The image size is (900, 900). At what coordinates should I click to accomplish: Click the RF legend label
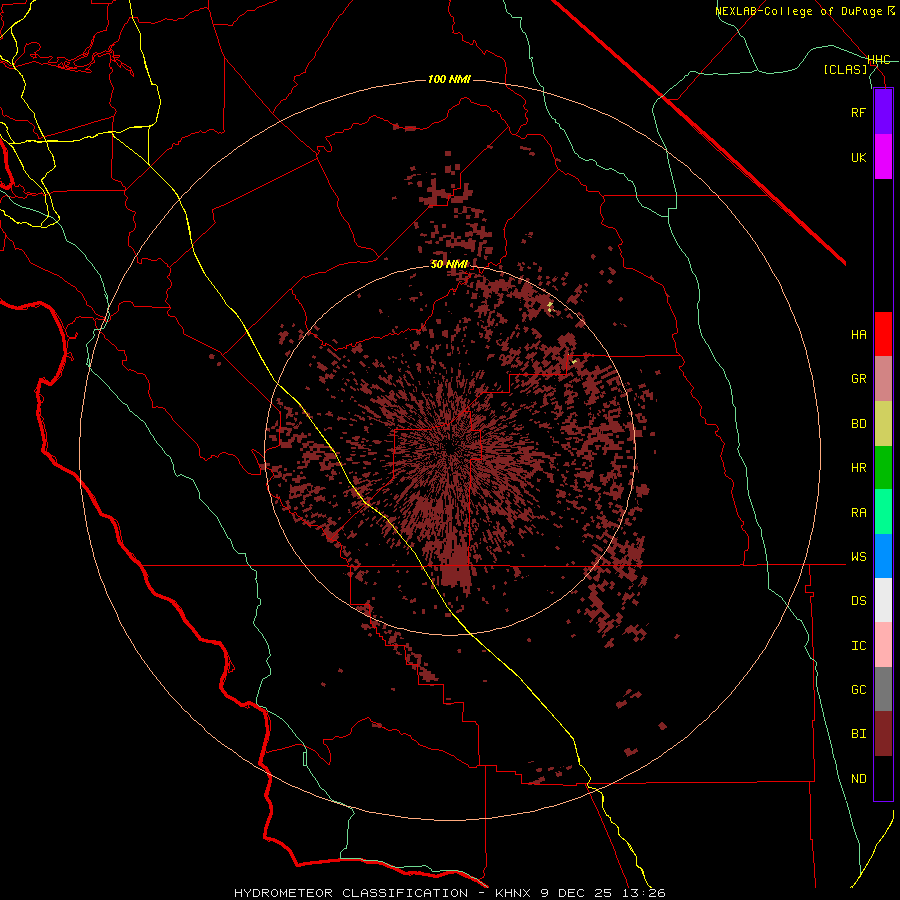[858, 112]
